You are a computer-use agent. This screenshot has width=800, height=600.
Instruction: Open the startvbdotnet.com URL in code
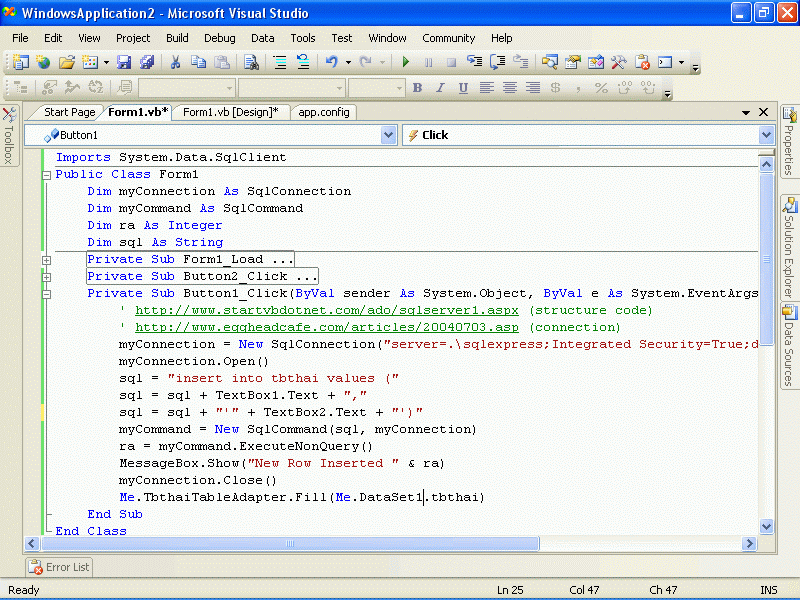coord(327,310)
